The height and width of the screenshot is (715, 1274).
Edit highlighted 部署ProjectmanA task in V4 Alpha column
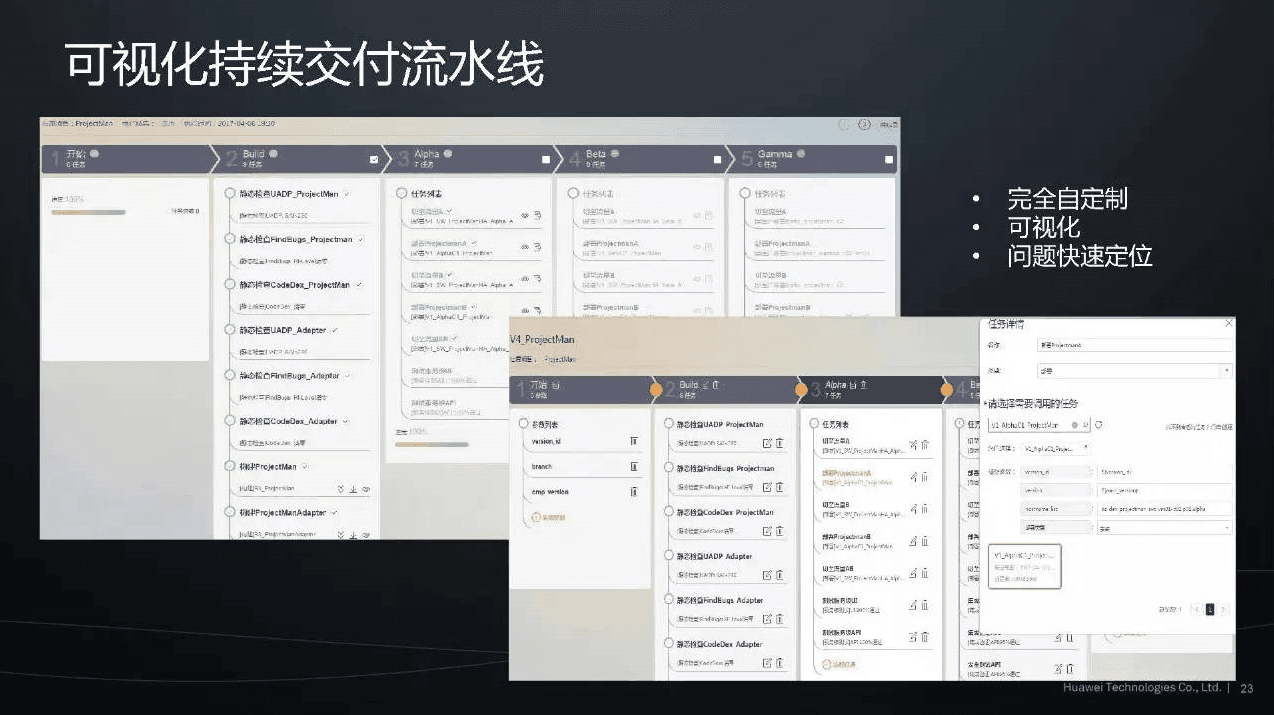[x=913, y=477]
